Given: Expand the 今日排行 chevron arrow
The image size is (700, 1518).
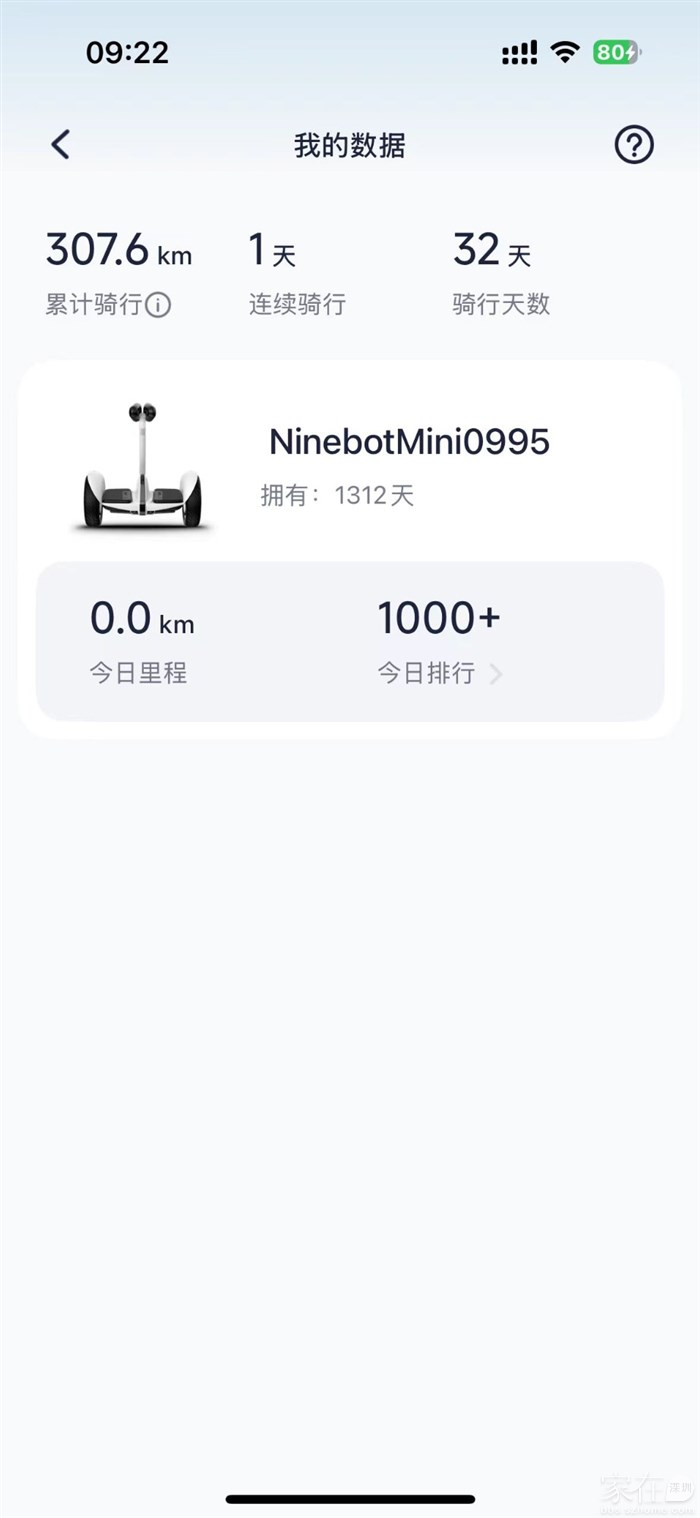Looking at the screenshot, I should tap(496, 674).
